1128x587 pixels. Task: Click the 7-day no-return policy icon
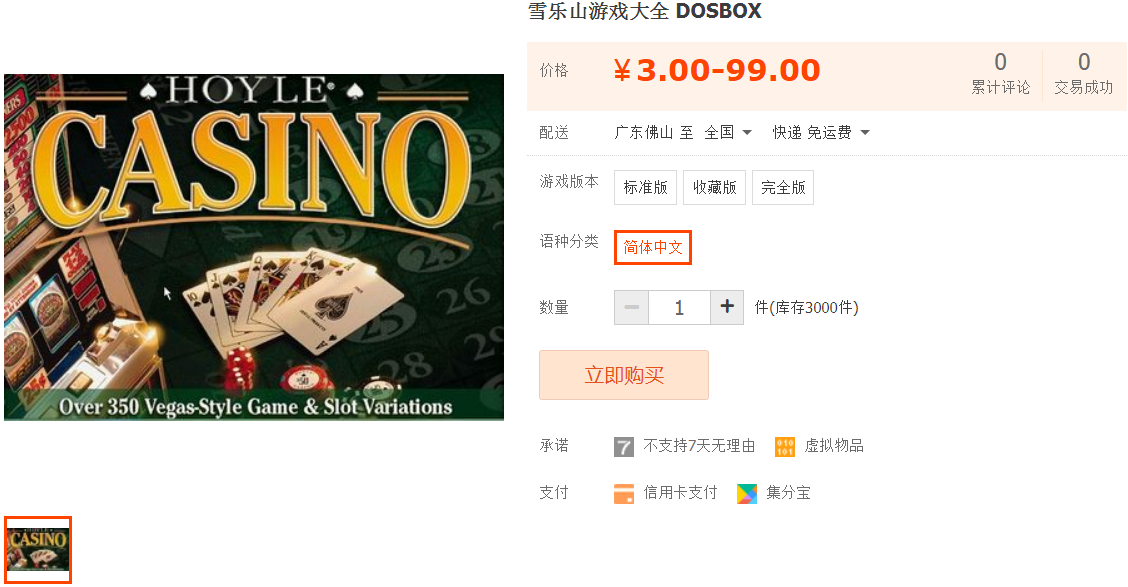(x=623, y=447)
